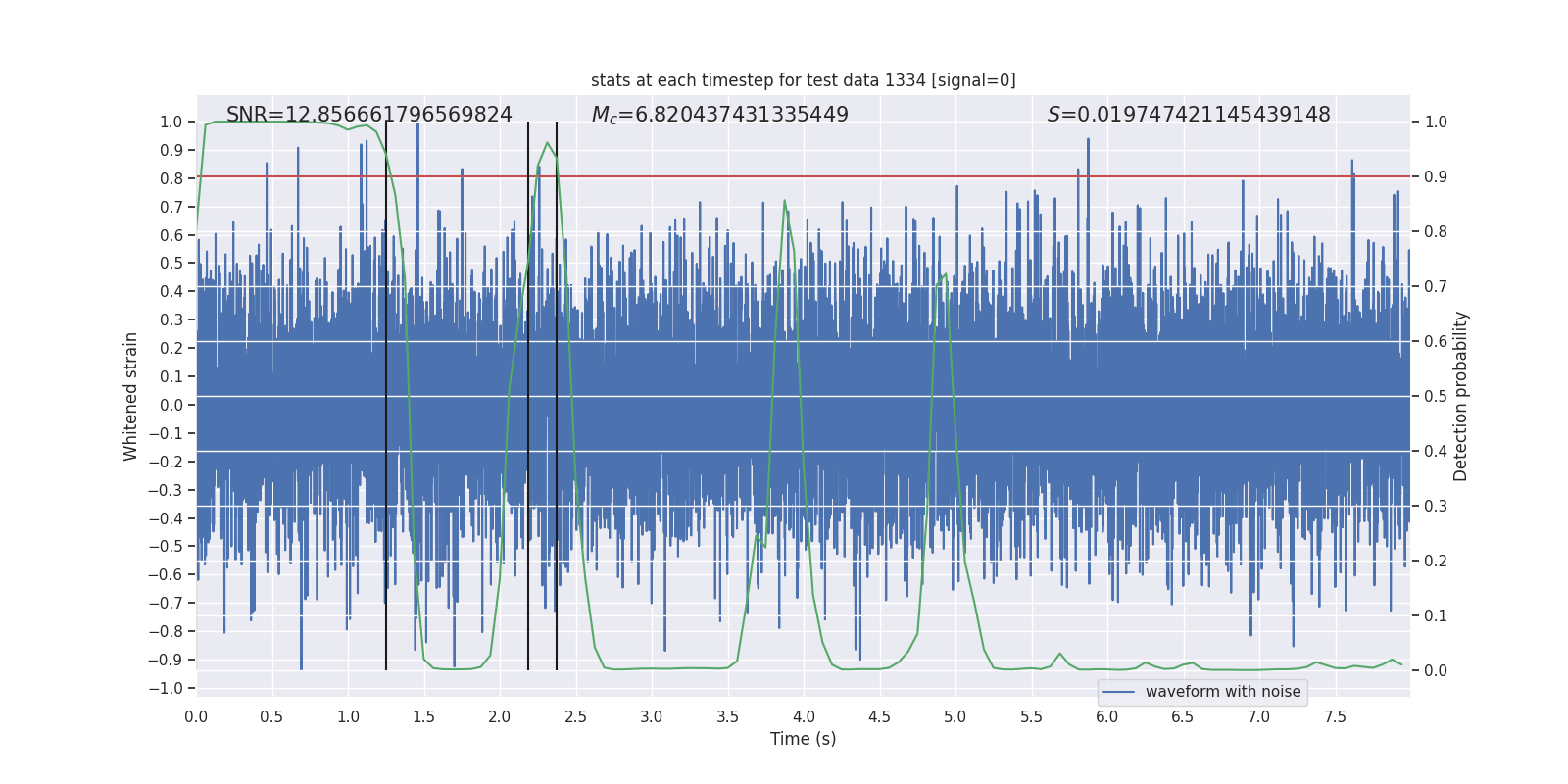Click Whitened strain tick label 0.5
The height and width of the screenshot is (784, 1568).
(171, 263)
